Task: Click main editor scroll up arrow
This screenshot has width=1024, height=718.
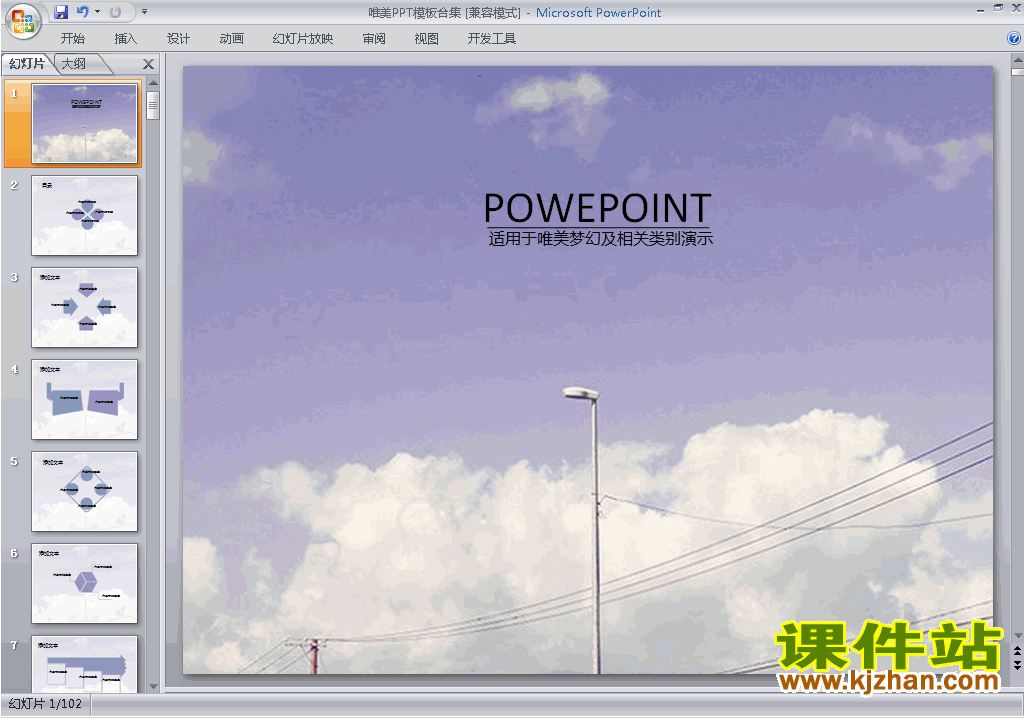Action: 1017,59
